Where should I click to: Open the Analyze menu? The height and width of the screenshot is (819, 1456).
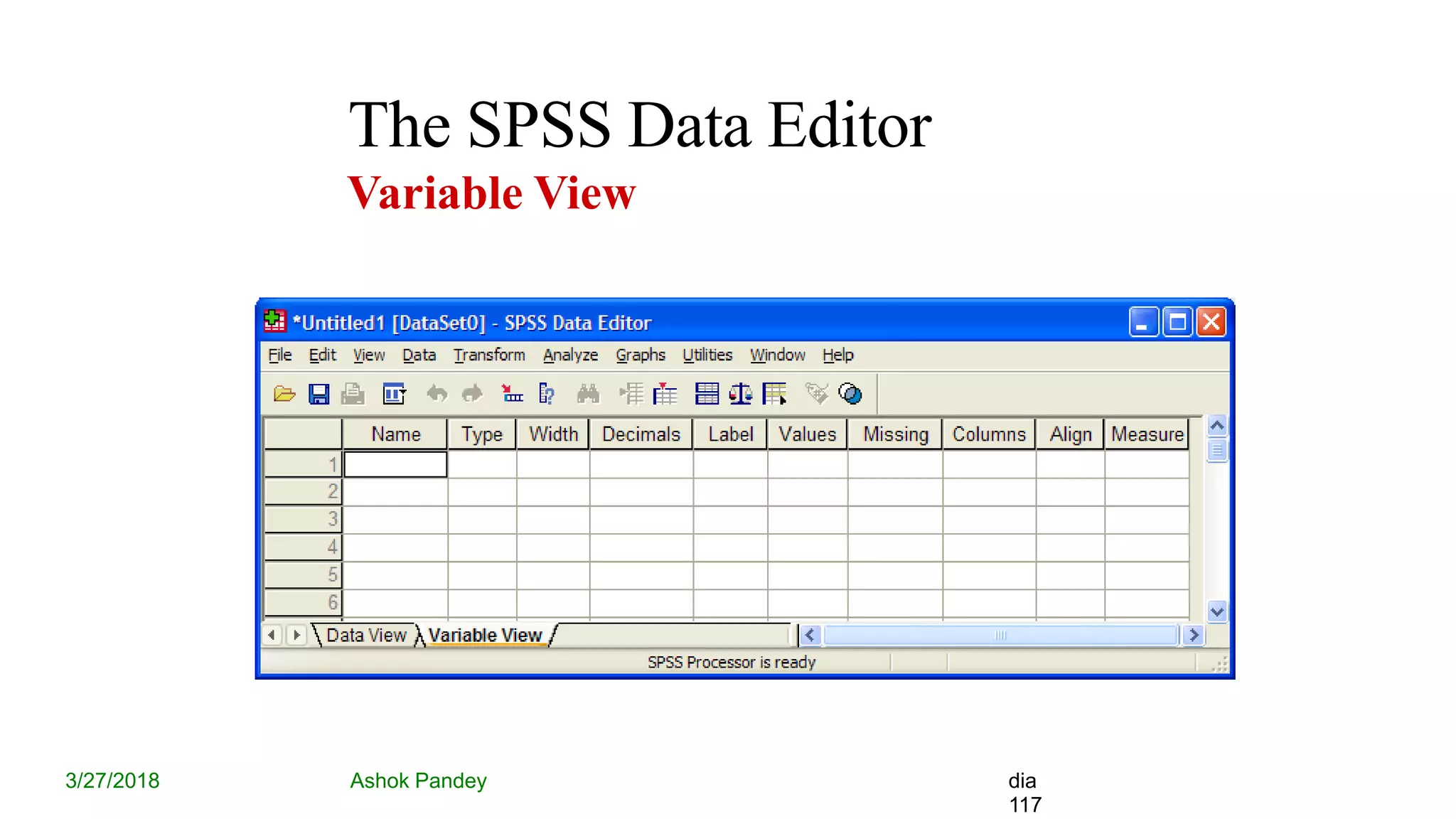(570, 355)
